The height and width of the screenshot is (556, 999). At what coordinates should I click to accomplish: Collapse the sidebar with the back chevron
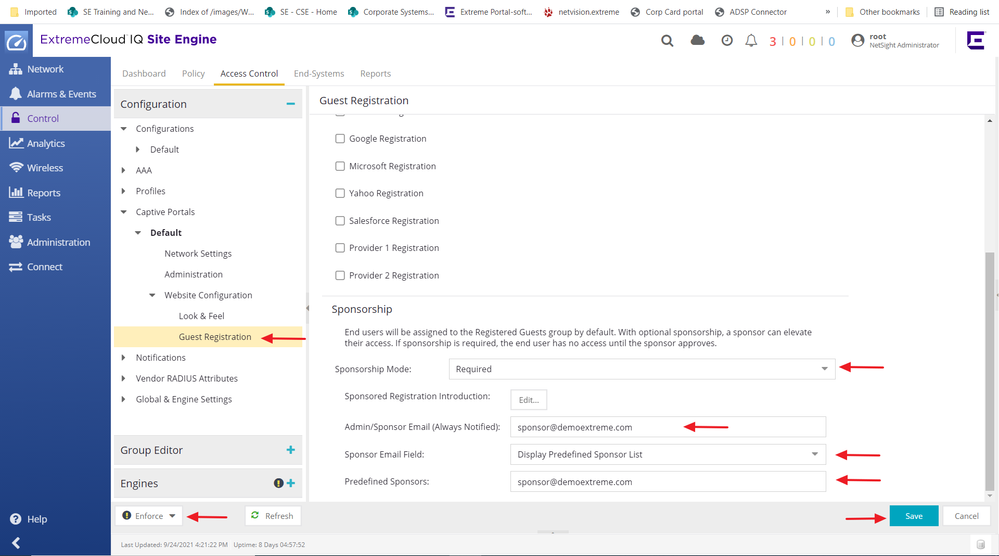click(16, 543)
